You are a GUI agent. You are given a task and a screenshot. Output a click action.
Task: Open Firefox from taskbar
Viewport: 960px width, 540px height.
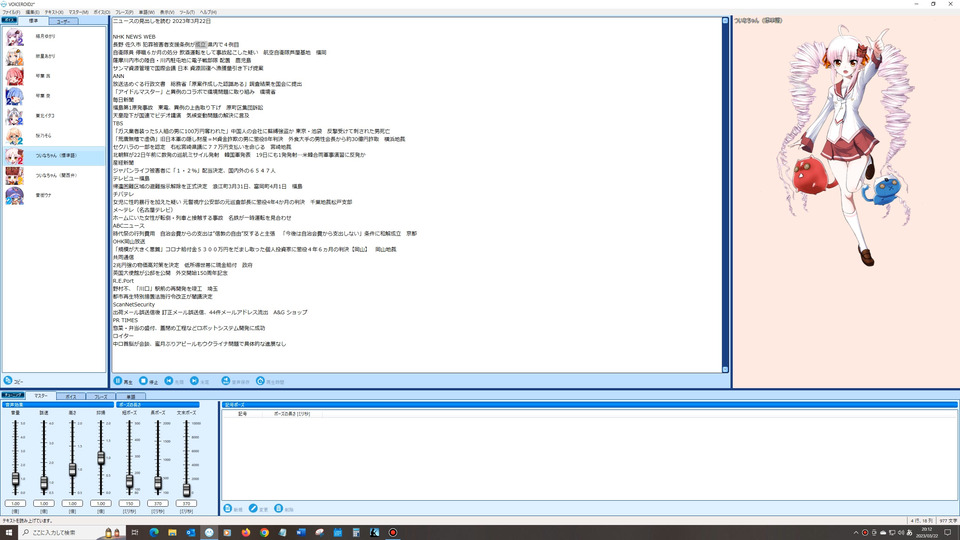coord(246,533)
